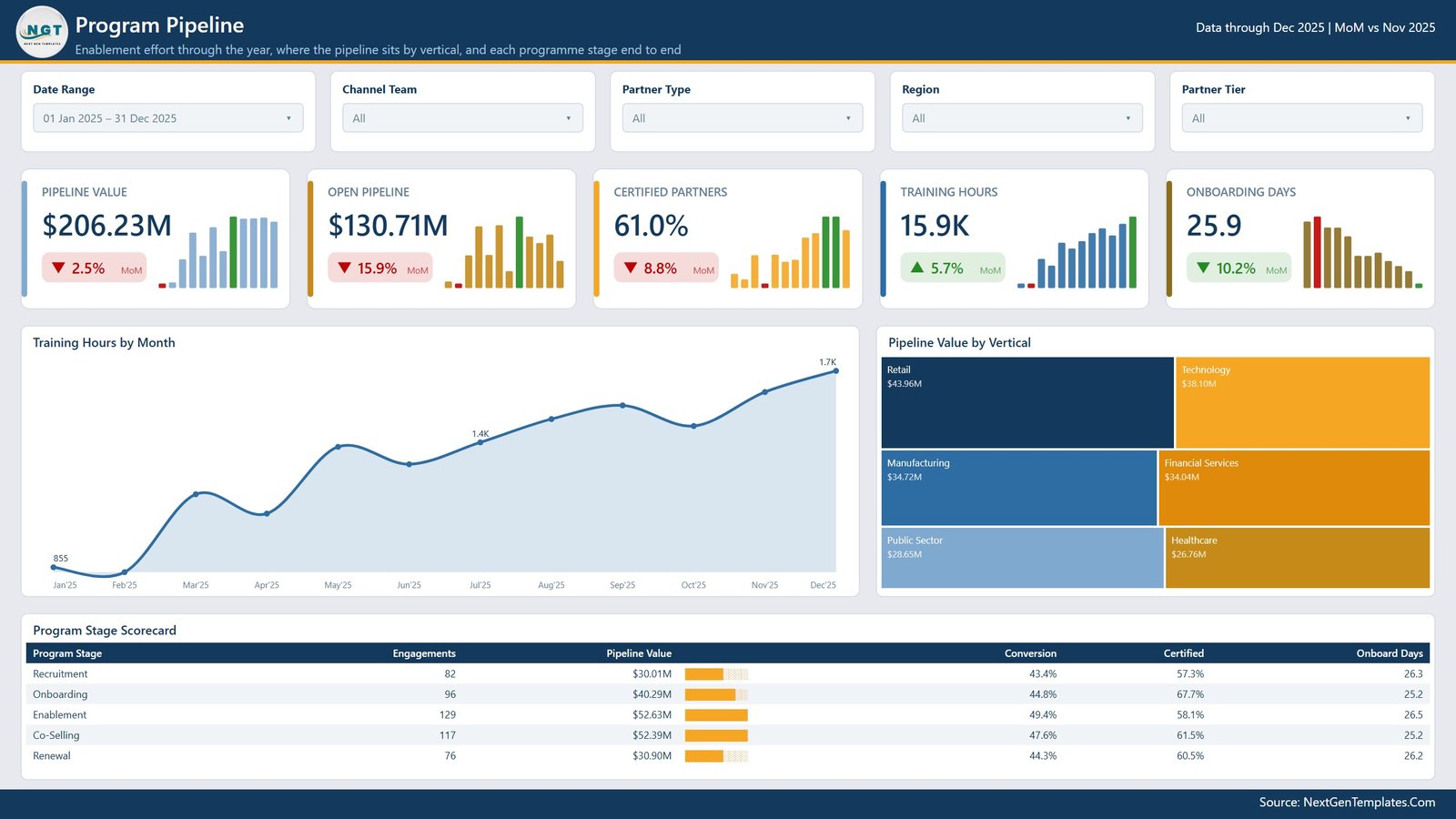This screenshot has height=819, width=1456.
Task: Sort by the Conversion column header
Action: click(1030, 653)
